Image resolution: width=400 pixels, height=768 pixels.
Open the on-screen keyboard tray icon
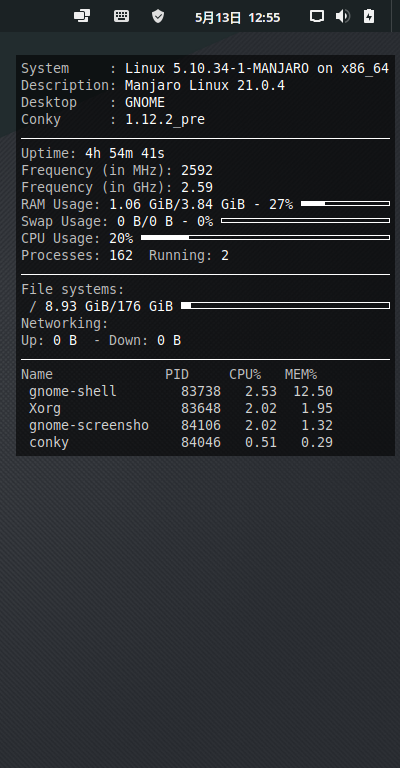coord(121,16)
